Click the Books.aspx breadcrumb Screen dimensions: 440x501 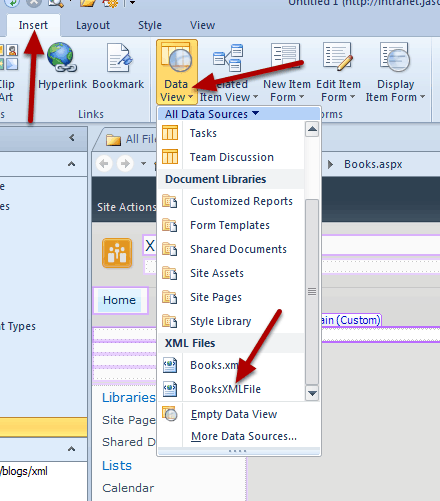(x=373, y=164)
